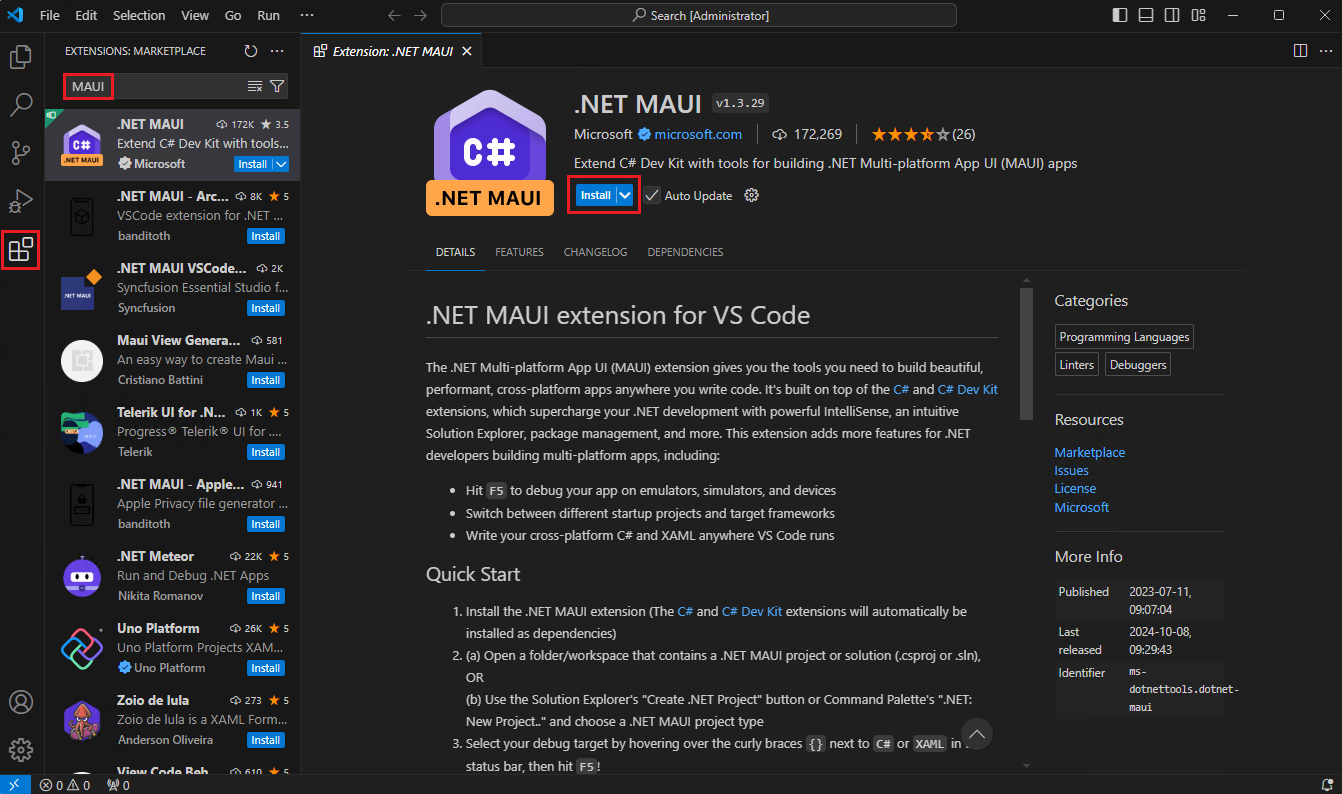Click the filter extensions funnel icon

(277, 87)
